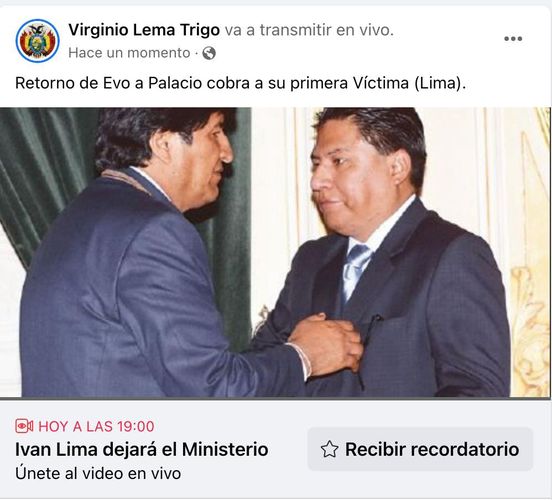
Task: Open Virginio Lema Trigo's profile name link
Action: pyautogui.click(x=144, y=30)
